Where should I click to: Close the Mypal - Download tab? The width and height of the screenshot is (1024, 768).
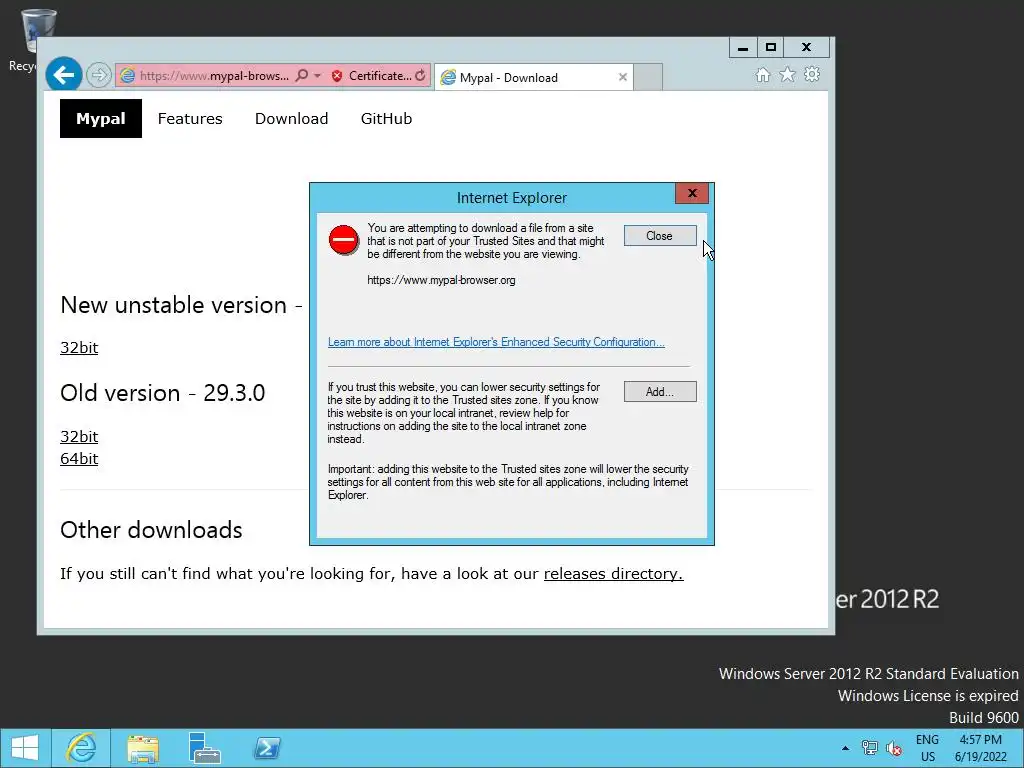[x=622, y=77]
